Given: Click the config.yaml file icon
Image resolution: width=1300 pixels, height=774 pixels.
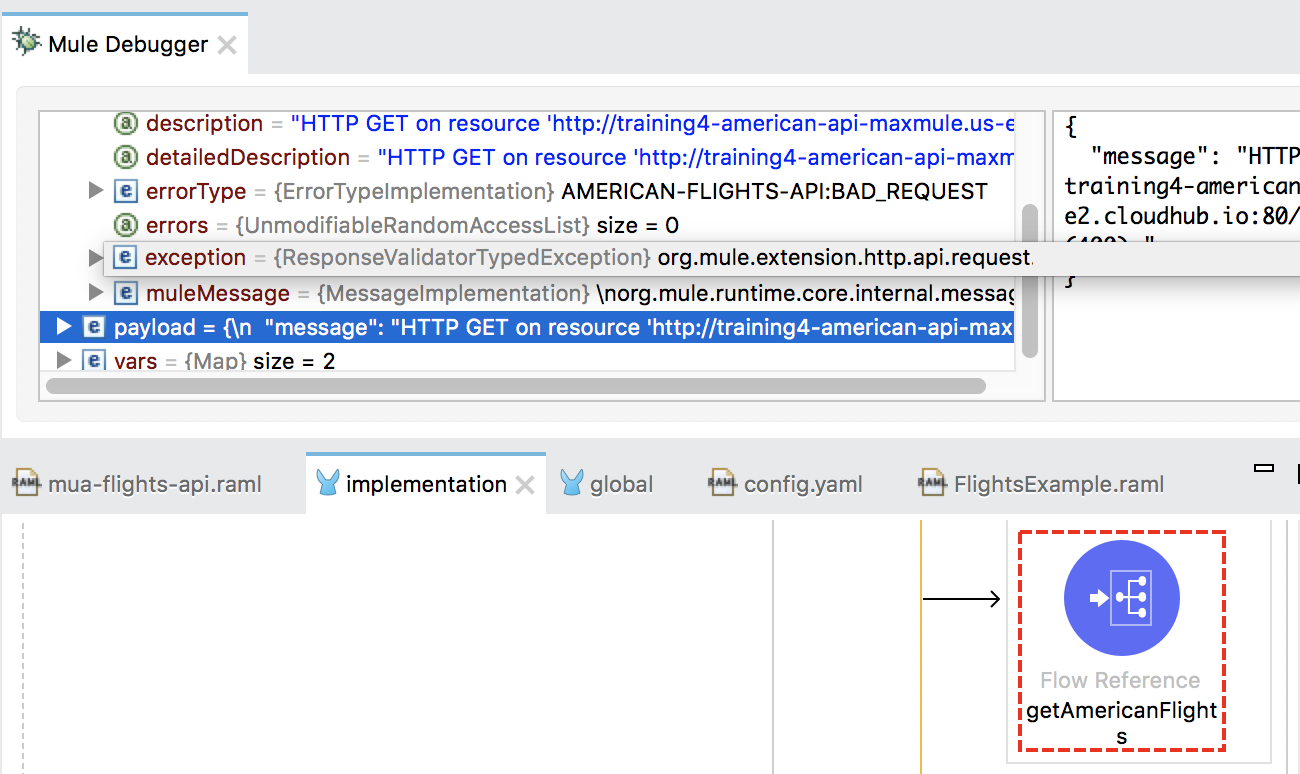Looking at the screenshot, I should click(x=722, y=484).
